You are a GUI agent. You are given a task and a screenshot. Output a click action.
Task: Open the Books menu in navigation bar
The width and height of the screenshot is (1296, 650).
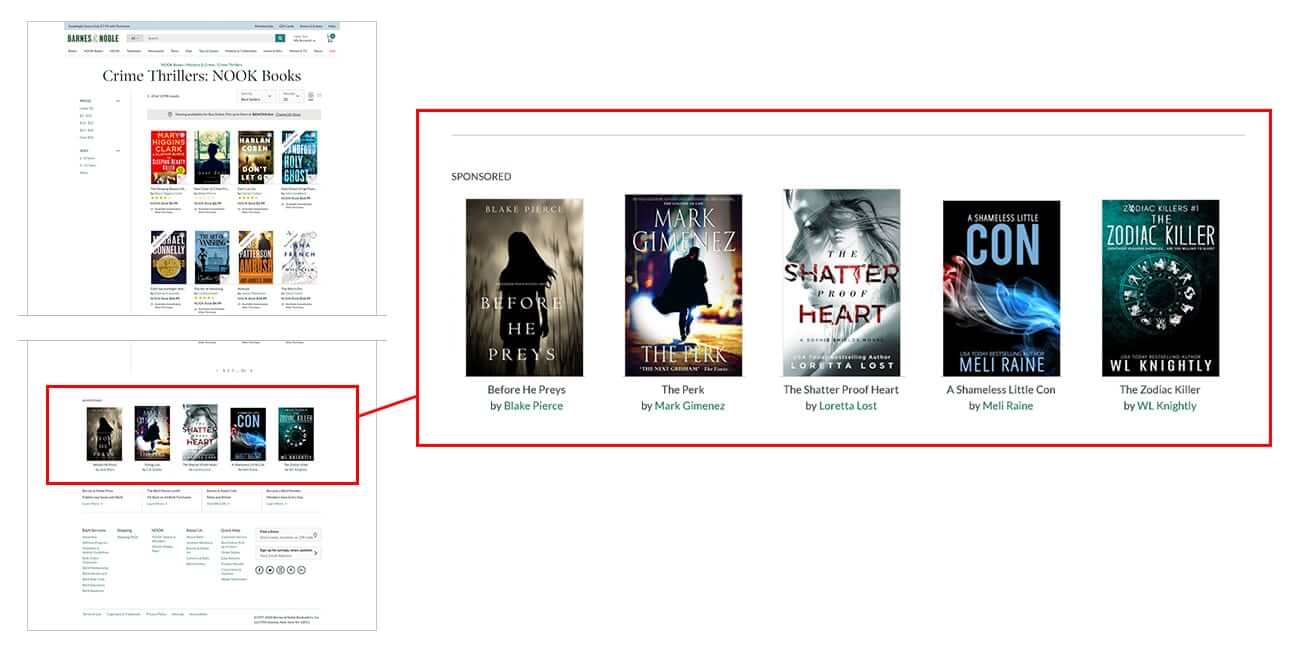72,50
